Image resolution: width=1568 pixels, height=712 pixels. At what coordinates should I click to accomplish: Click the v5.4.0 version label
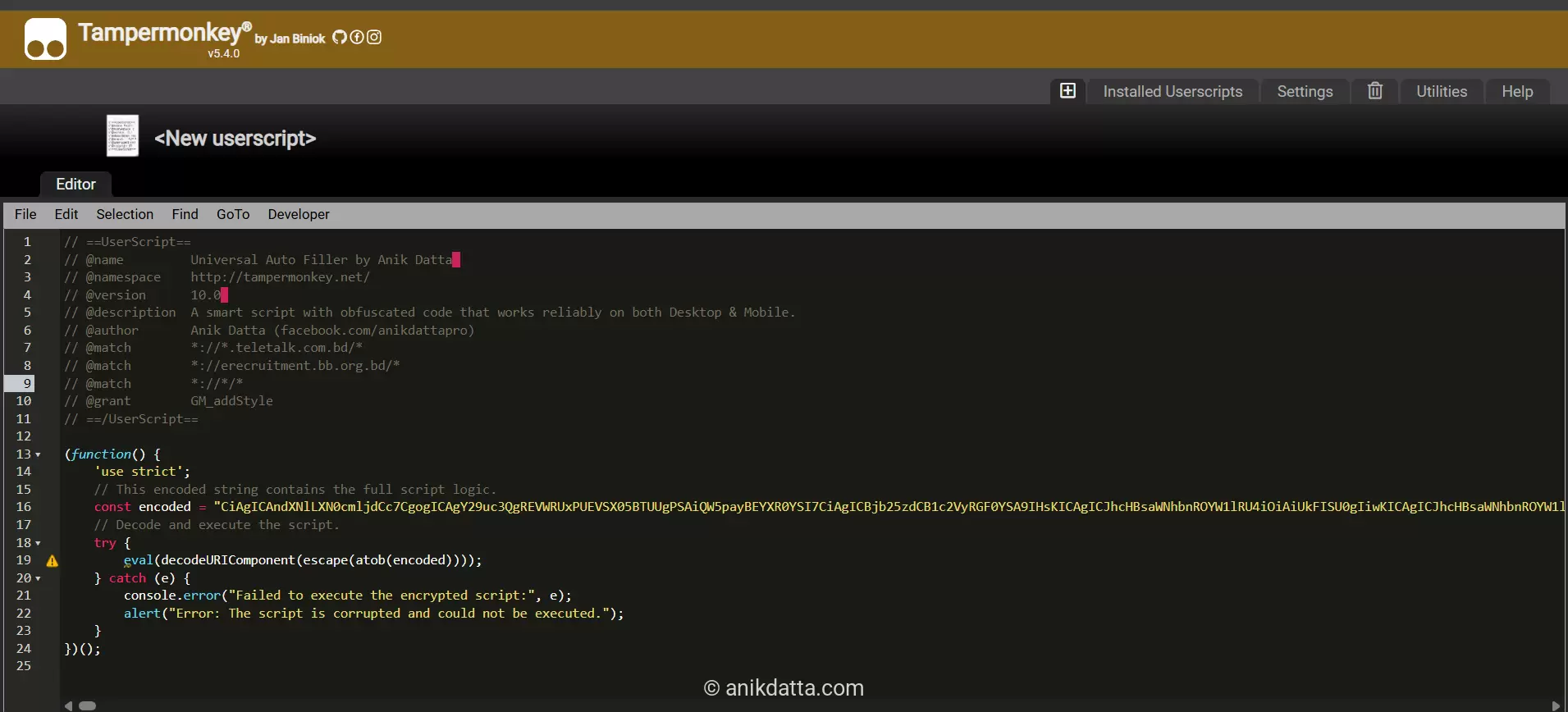223,53
